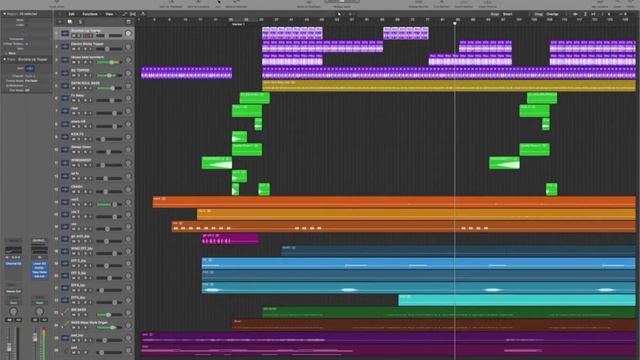Viewport: 640px width, 360px height.
Task: Mute track 20 in the header
Action: pos(74,278)
